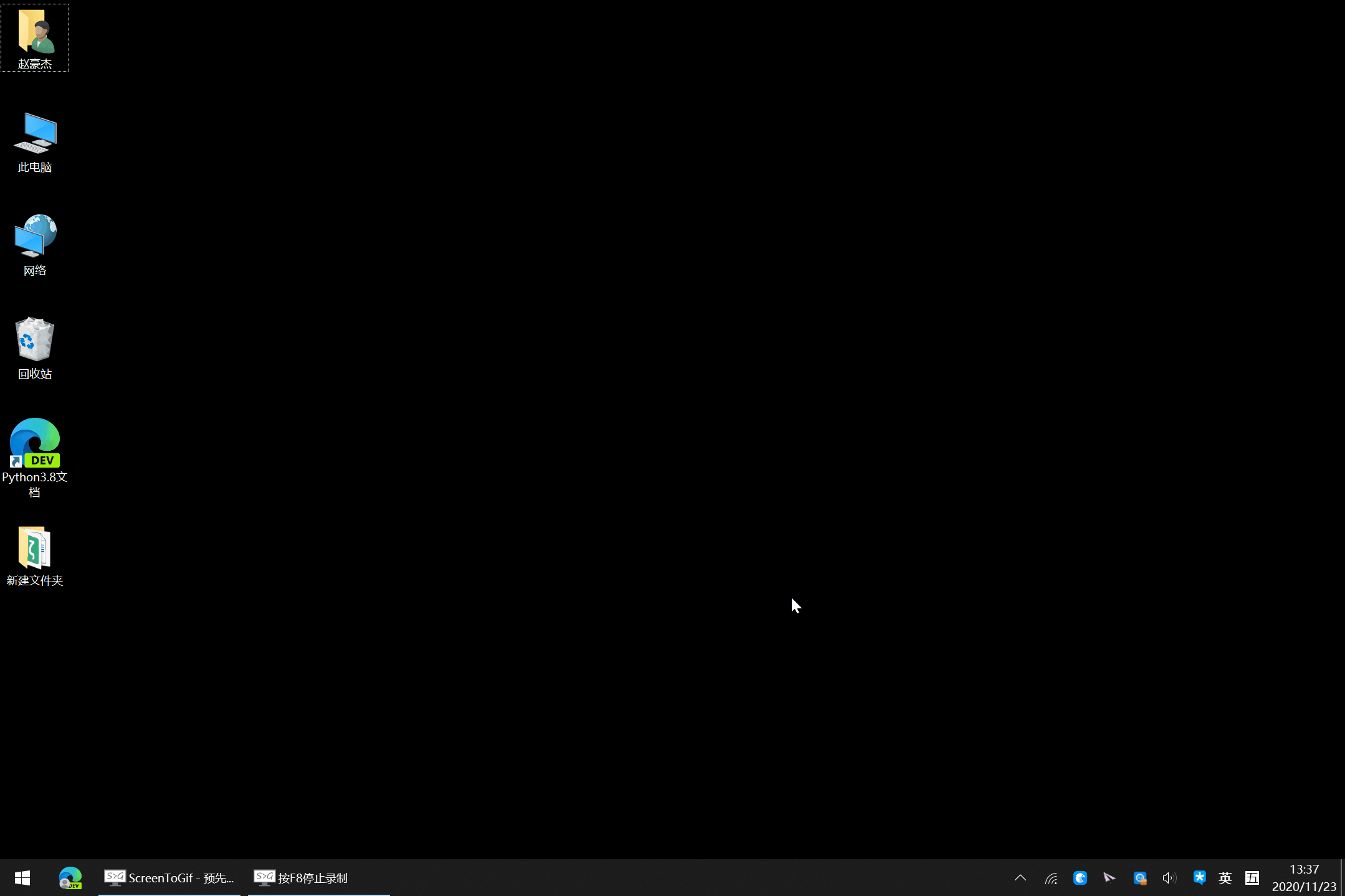Expand the hidden system tray icons
The width and height of the screenshot is (1345, 896).
pos(1020,878)
